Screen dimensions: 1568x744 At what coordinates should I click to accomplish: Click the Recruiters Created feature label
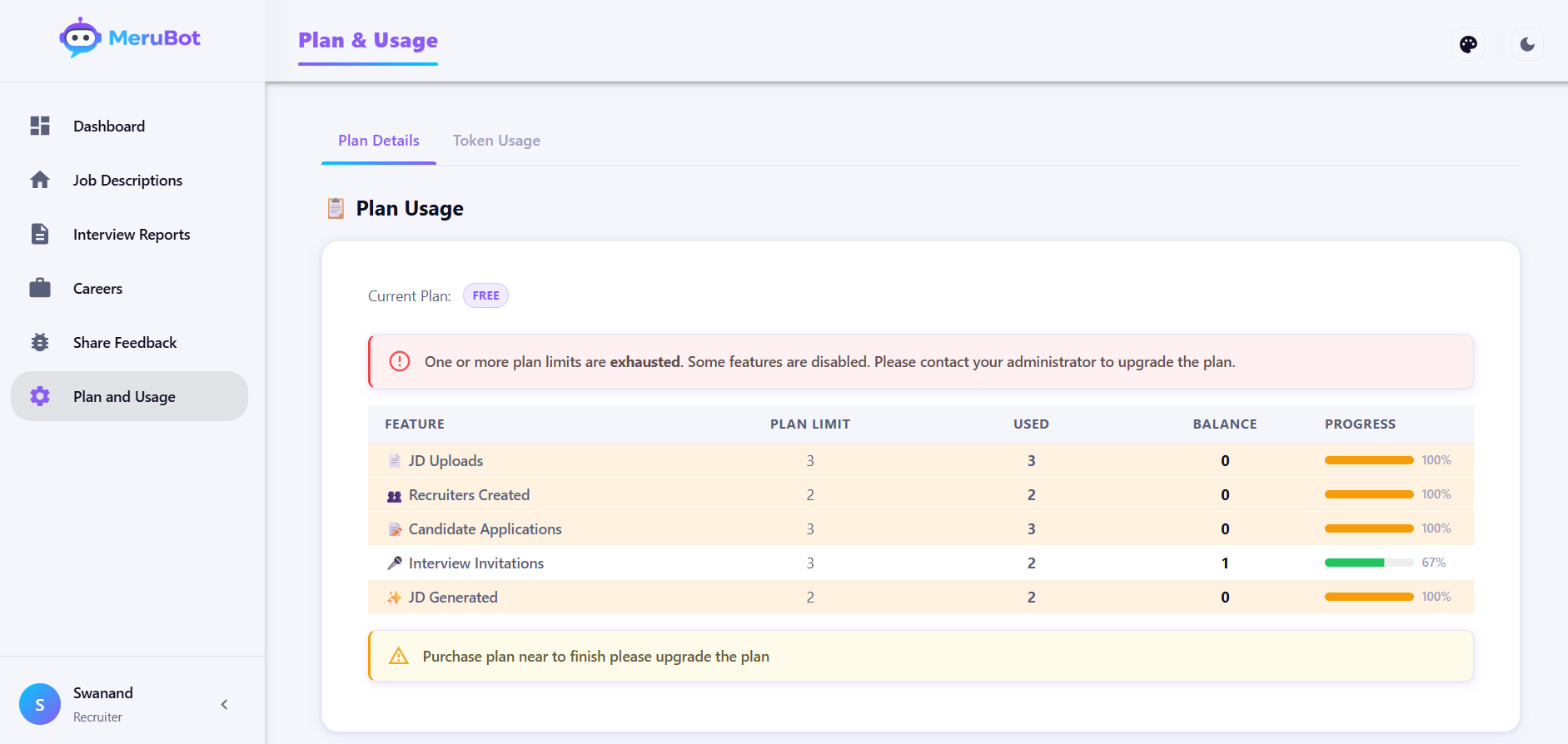(469, 494)
